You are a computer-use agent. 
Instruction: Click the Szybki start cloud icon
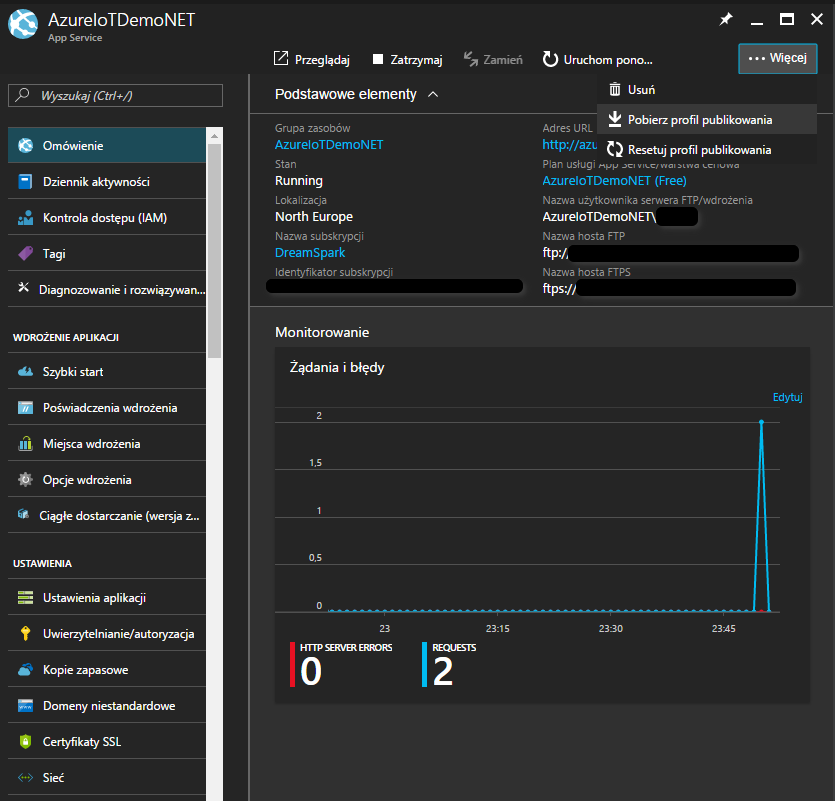26,372
